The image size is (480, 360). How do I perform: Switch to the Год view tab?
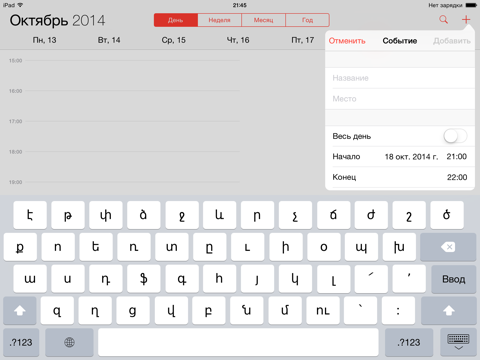308,20
